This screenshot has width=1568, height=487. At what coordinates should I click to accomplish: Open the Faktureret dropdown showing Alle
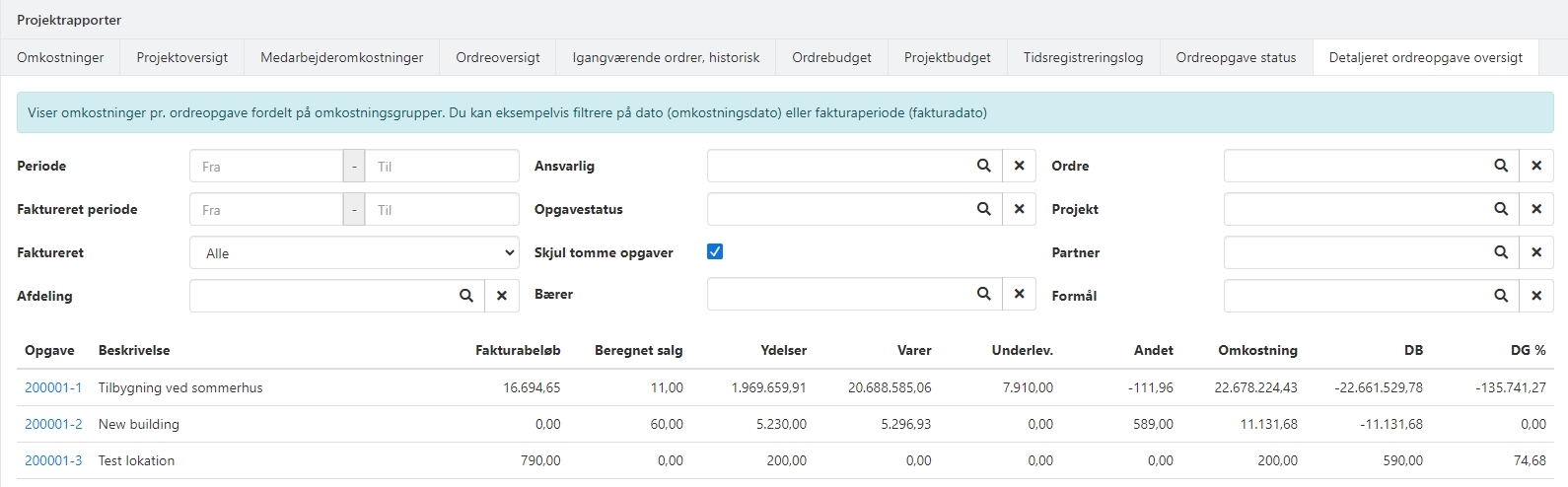coord(354,253)
